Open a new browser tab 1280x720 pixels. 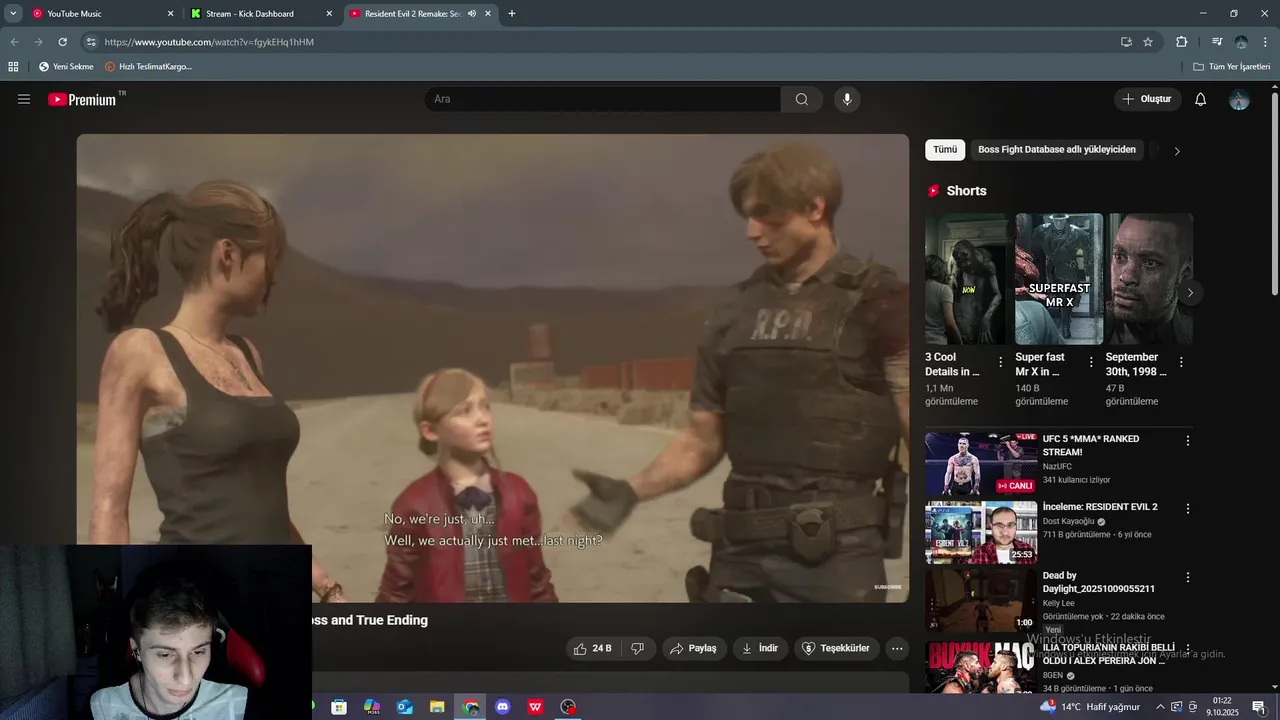512,14
